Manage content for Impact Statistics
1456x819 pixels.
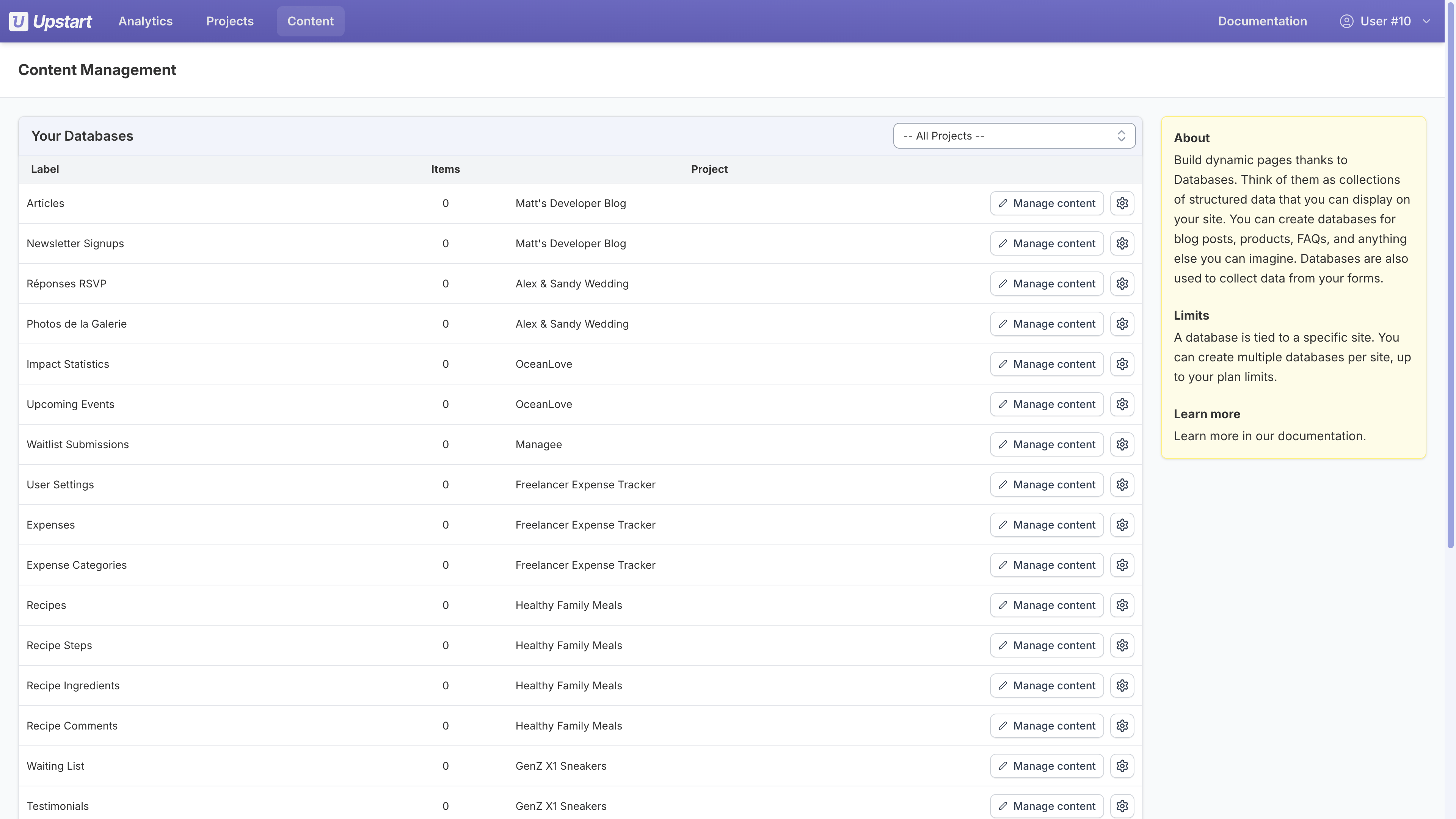pyautogui.click(x=1046, y=364)
